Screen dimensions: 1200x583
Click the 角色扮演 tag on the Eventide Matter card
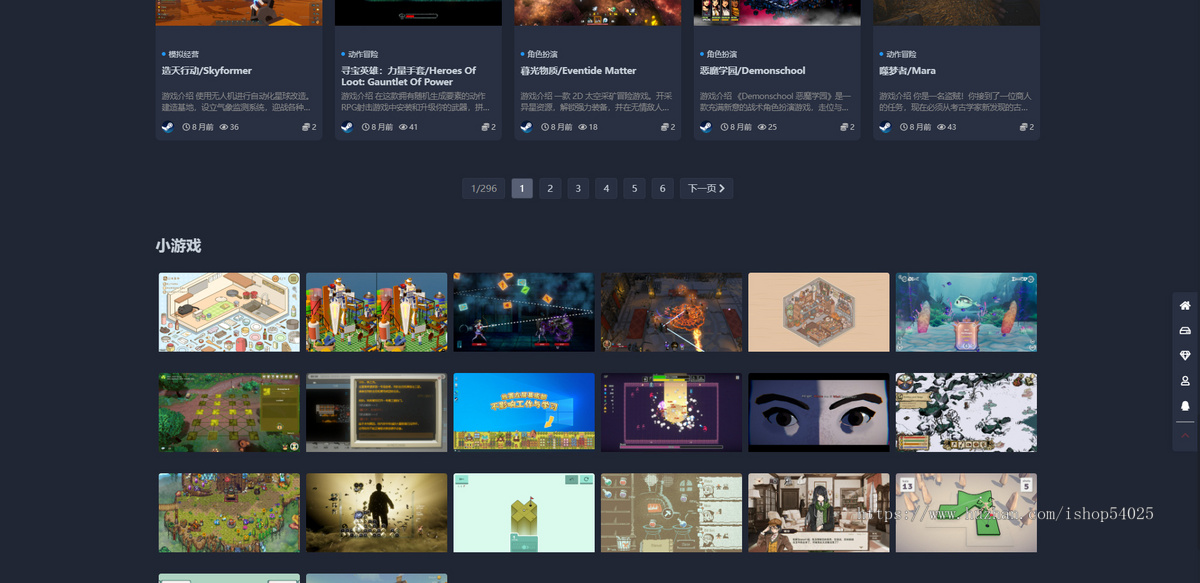pyautogui.click(x=541, y=54)
